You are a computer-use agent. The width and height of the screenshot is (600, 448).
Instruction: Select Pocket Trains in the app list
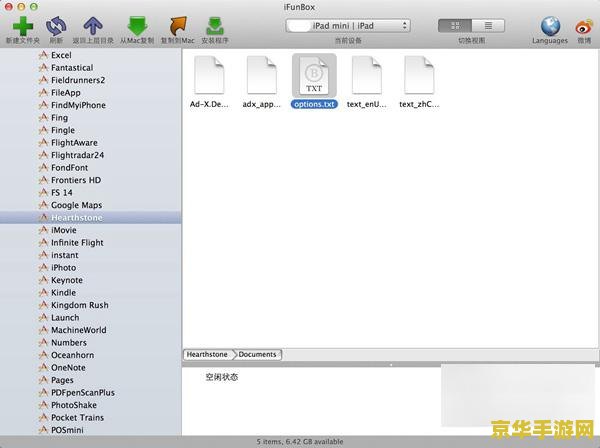coord(78,418)
